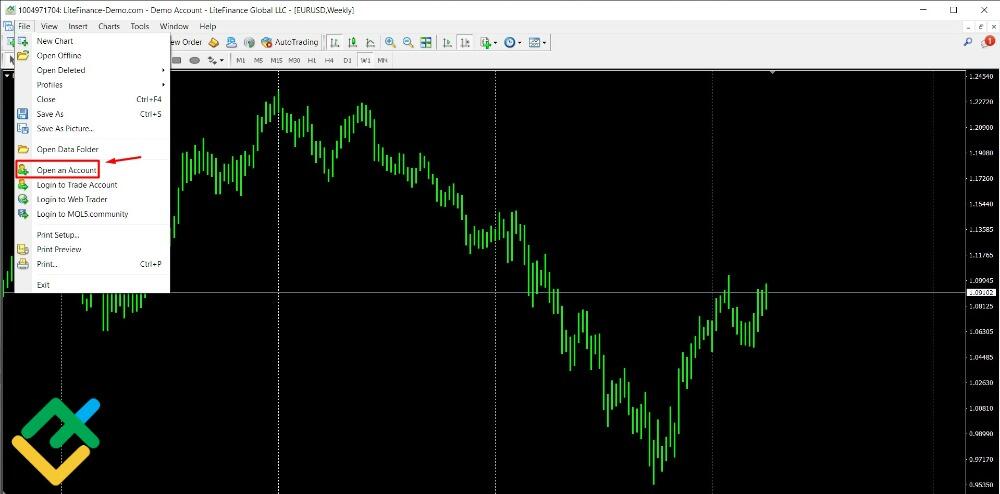Viewport: 1000px width, 494px height.
Task: Click the 1.09102 current price label
Action: [982, 293]
